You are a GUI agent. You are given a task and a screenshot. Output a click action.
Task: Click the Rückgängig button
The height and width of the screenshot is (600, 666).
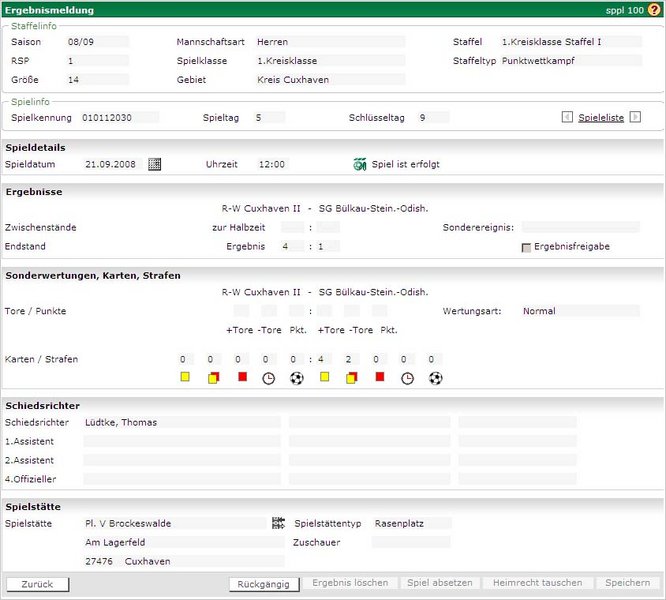coord(264,583)
